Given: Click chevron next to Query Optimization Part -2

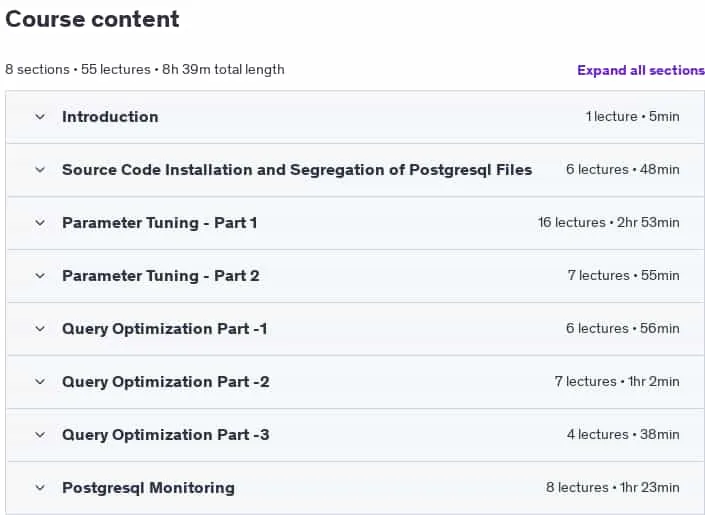Looking at the screenshot, I should click(40, 382).
